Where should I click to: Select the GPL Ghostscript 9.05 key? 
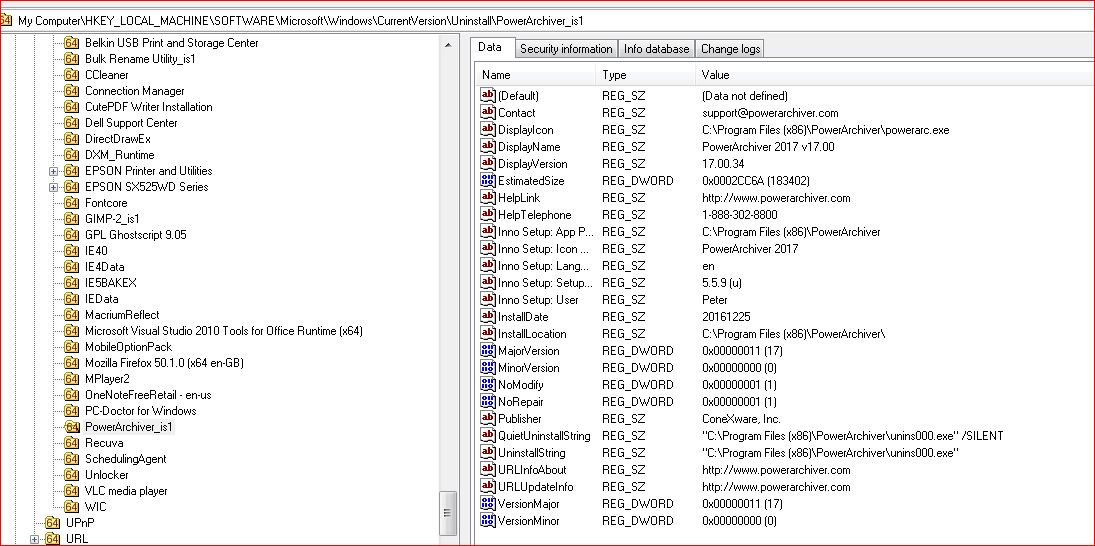coord(136,235)
